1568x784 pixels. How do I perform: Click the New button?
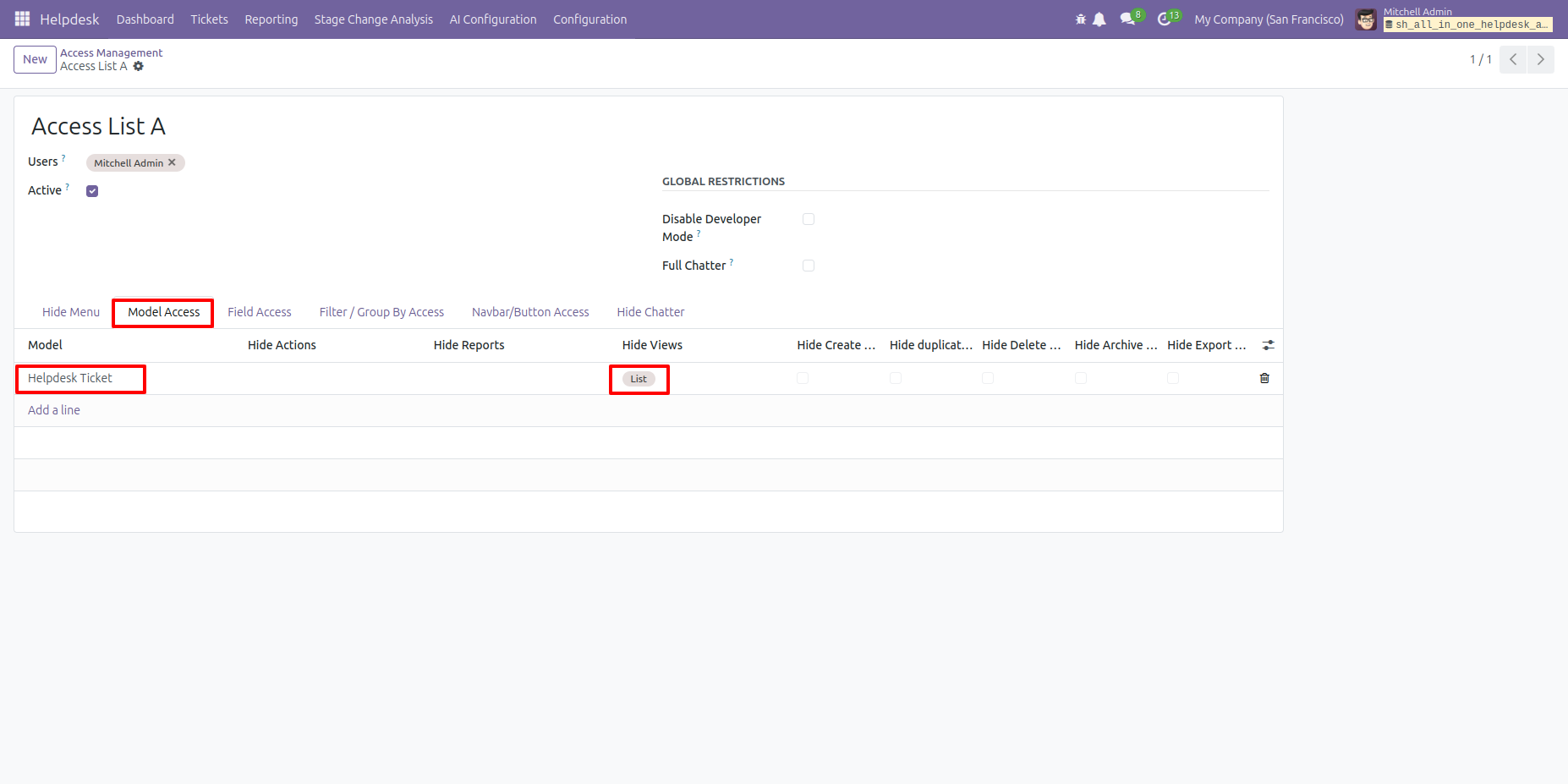point(35,59)
